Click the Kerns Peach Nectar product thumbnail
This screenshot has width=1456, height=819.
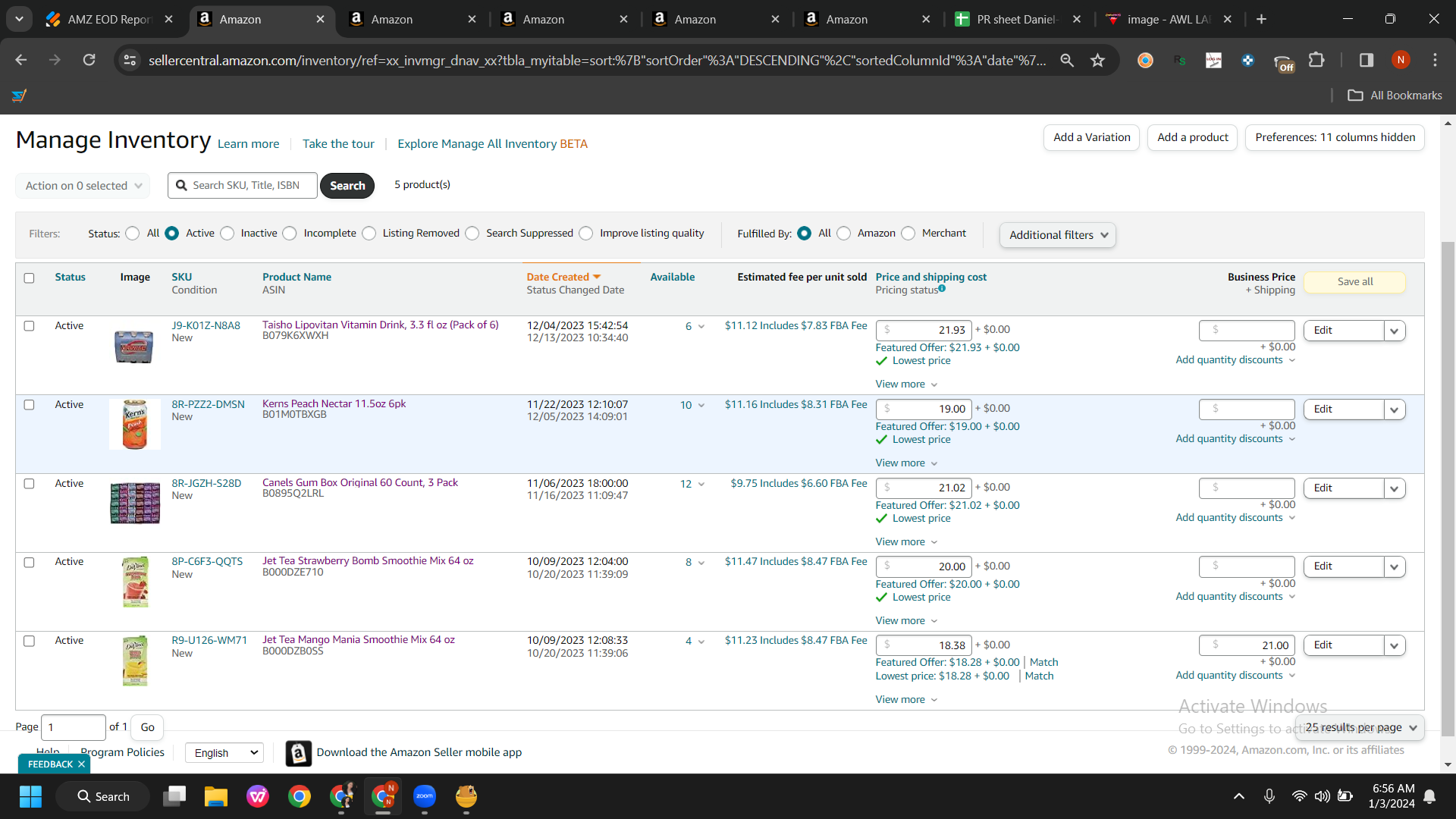coord(135,425)
